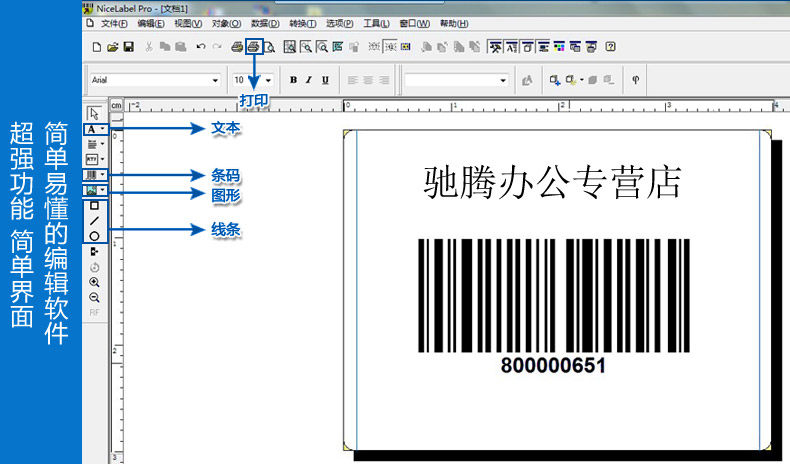
Task: Undo the last action
Action: (201, 47)
